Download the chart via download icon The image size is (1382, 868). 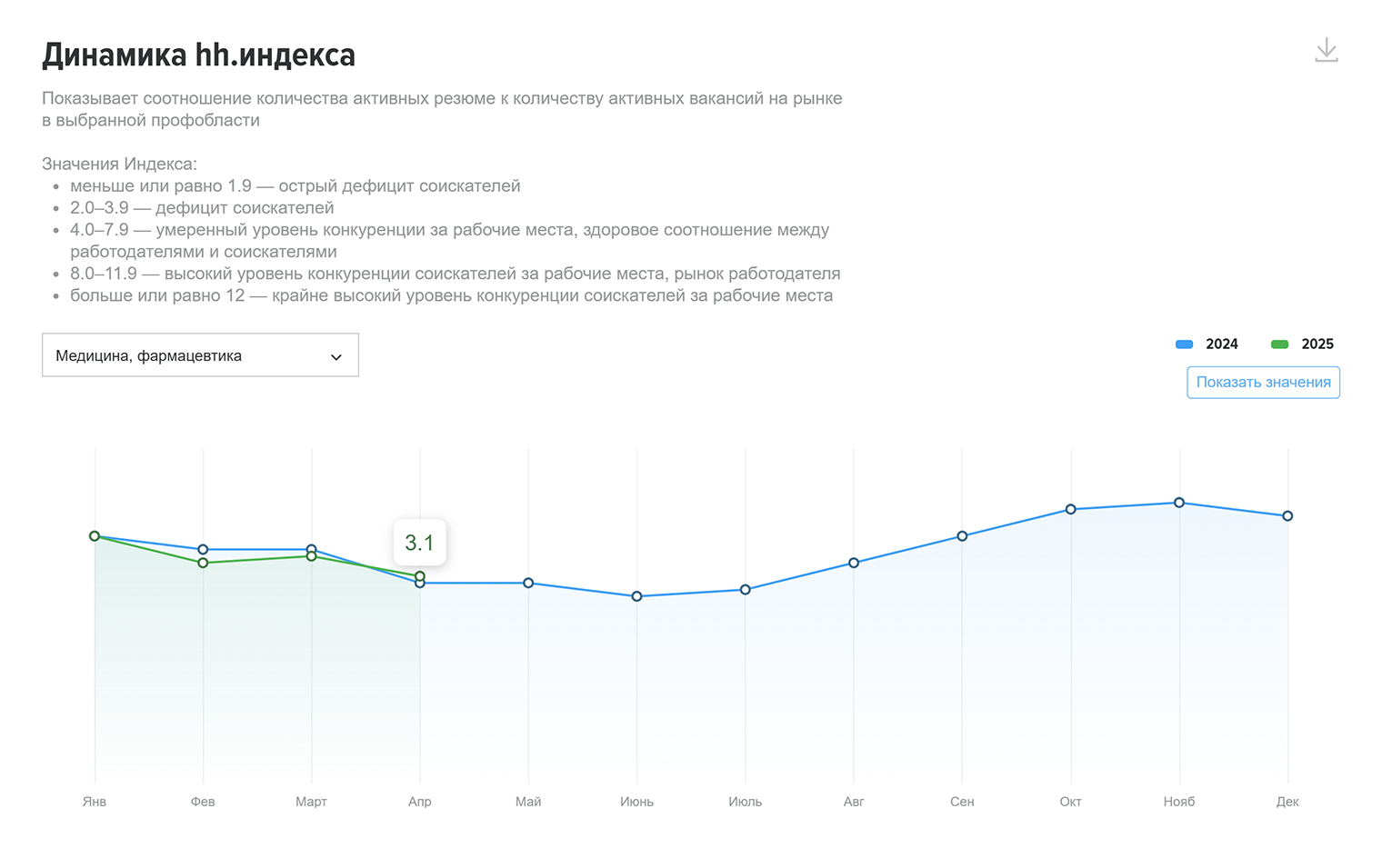[1326, 50]
